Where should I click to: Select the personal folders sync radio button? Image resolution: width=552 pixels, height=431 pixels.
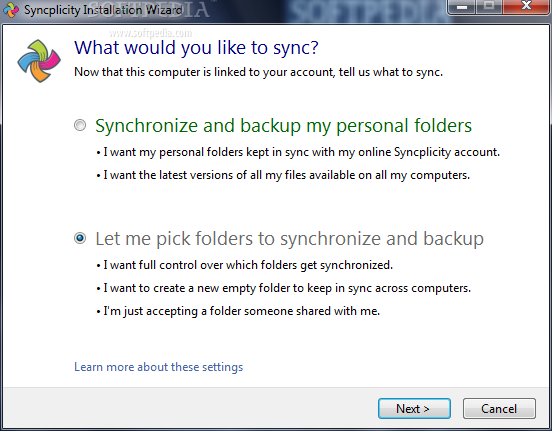tap(80, 125)
